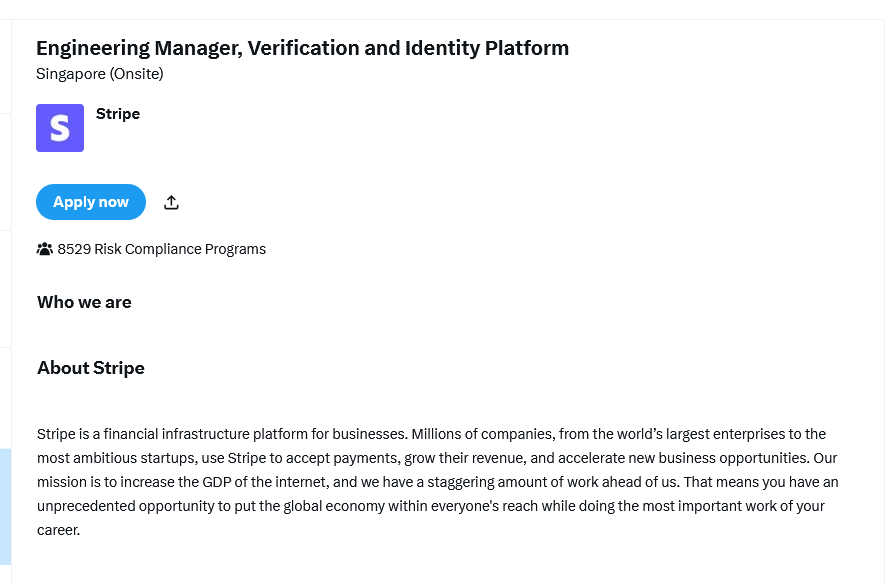Click the Apply now button

91,202
